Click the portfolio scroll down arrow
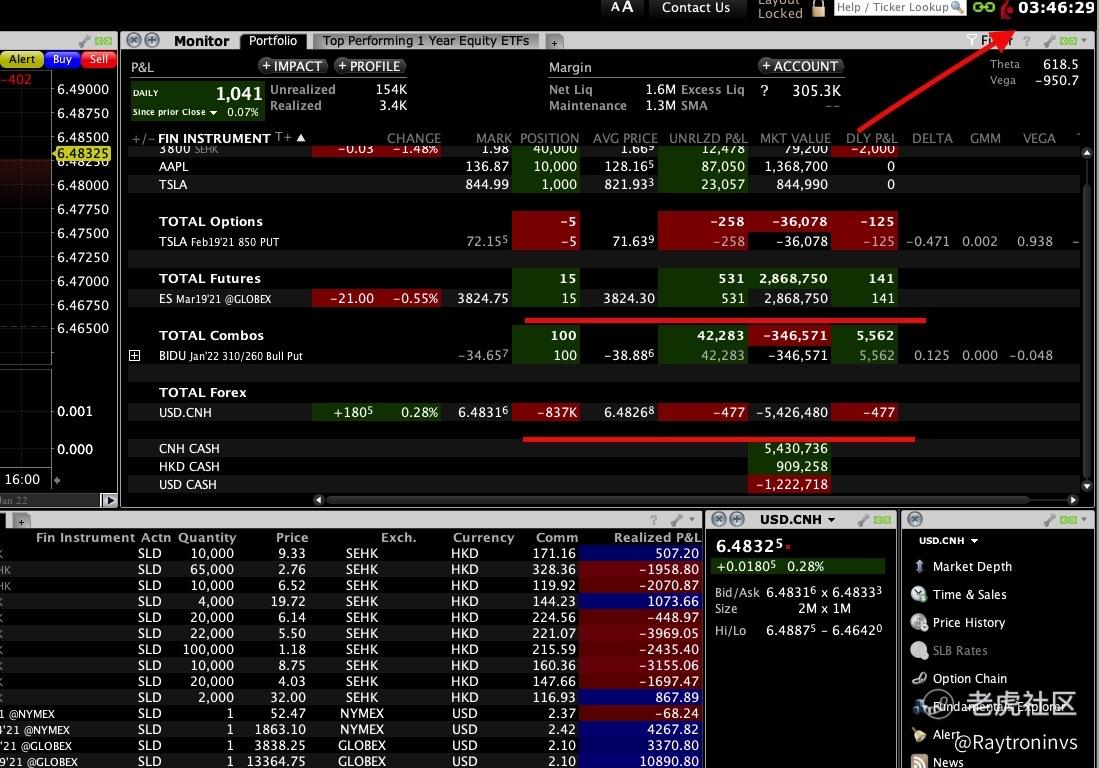The height and width of the screenshot is (768, 1099). tap(1086, 486)
